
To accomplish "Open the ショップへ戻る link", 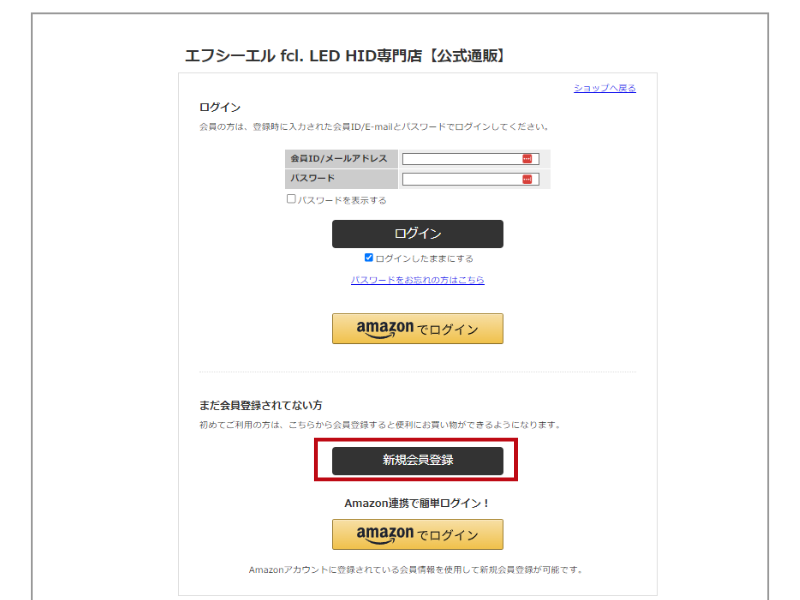I will [x=605, y=88].
